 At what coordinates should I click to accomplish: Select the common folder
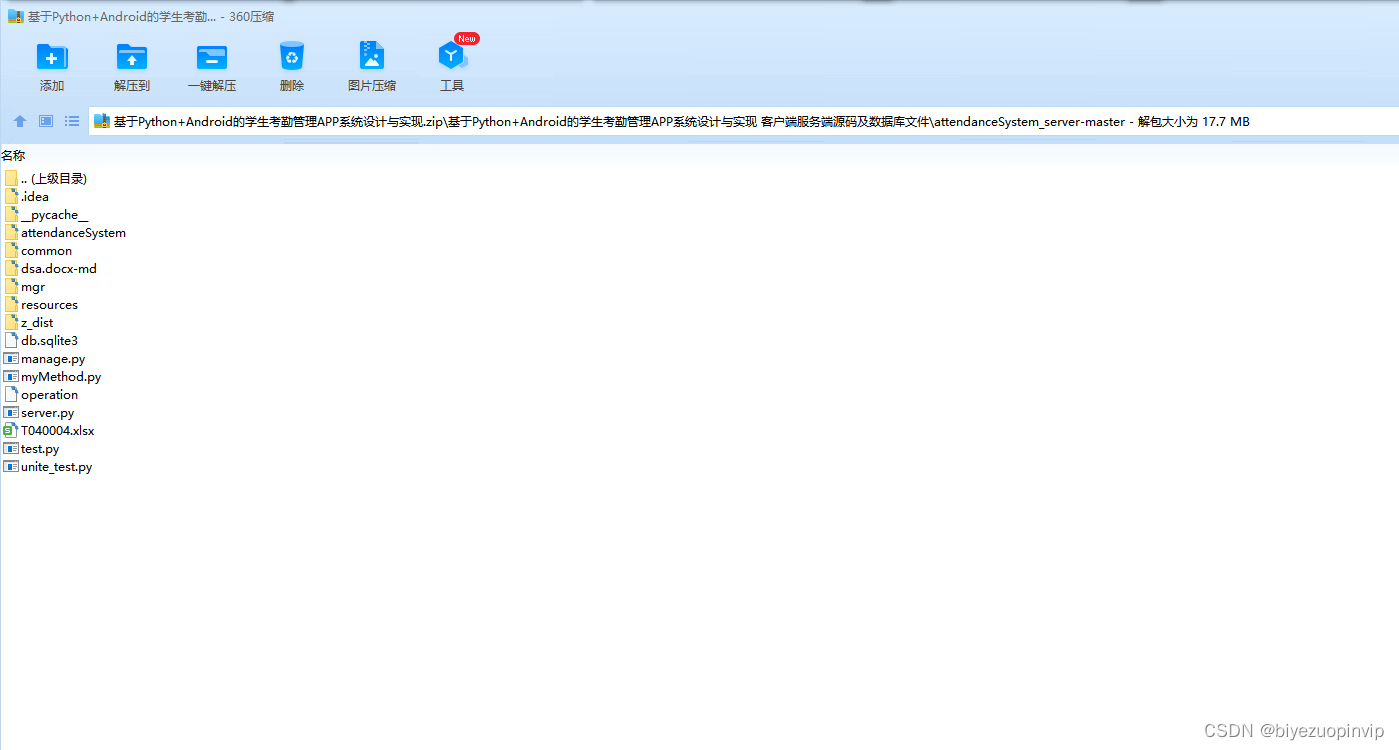tap(39, 250)
